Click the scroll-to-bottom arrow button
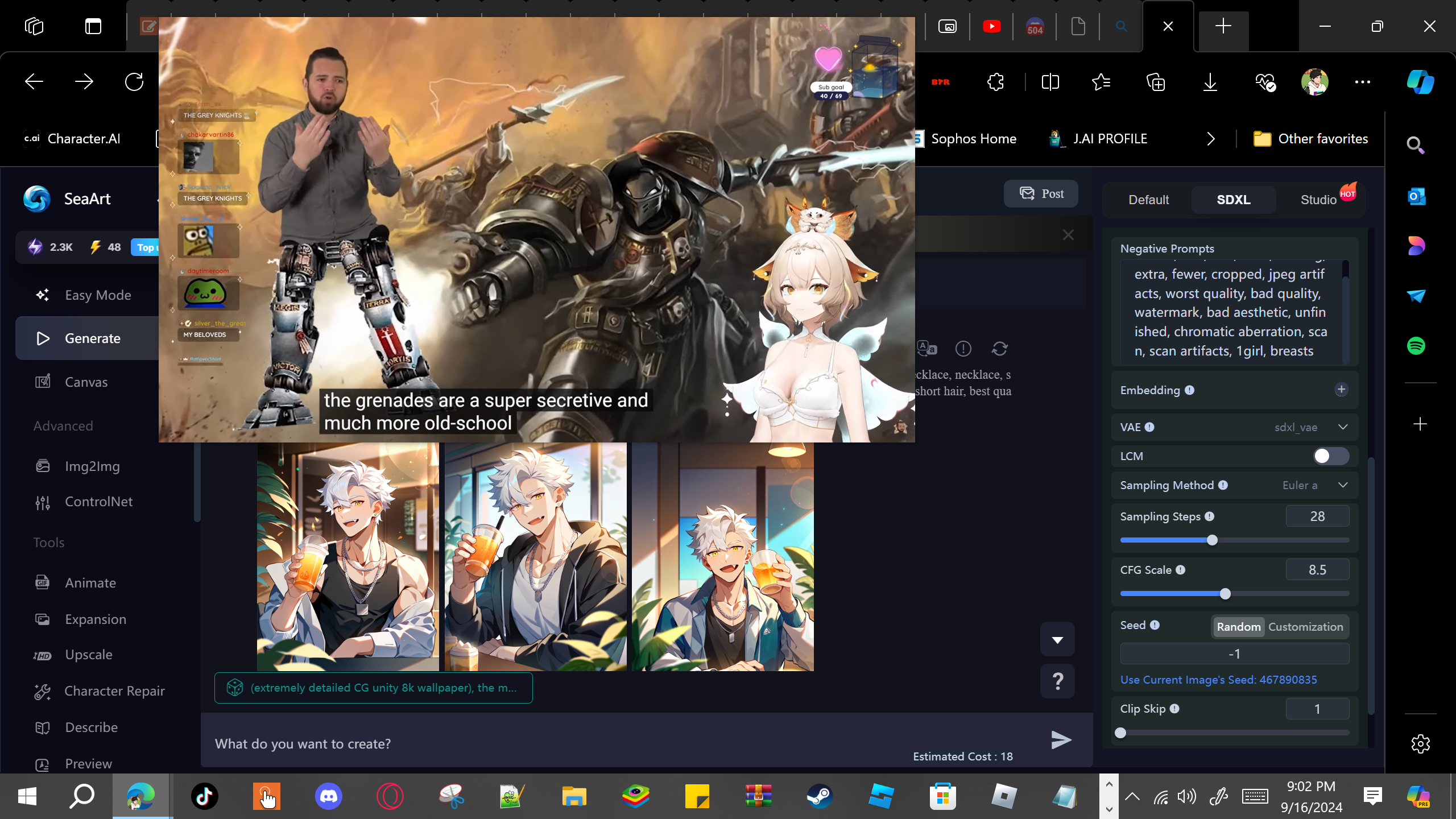 1057,640
